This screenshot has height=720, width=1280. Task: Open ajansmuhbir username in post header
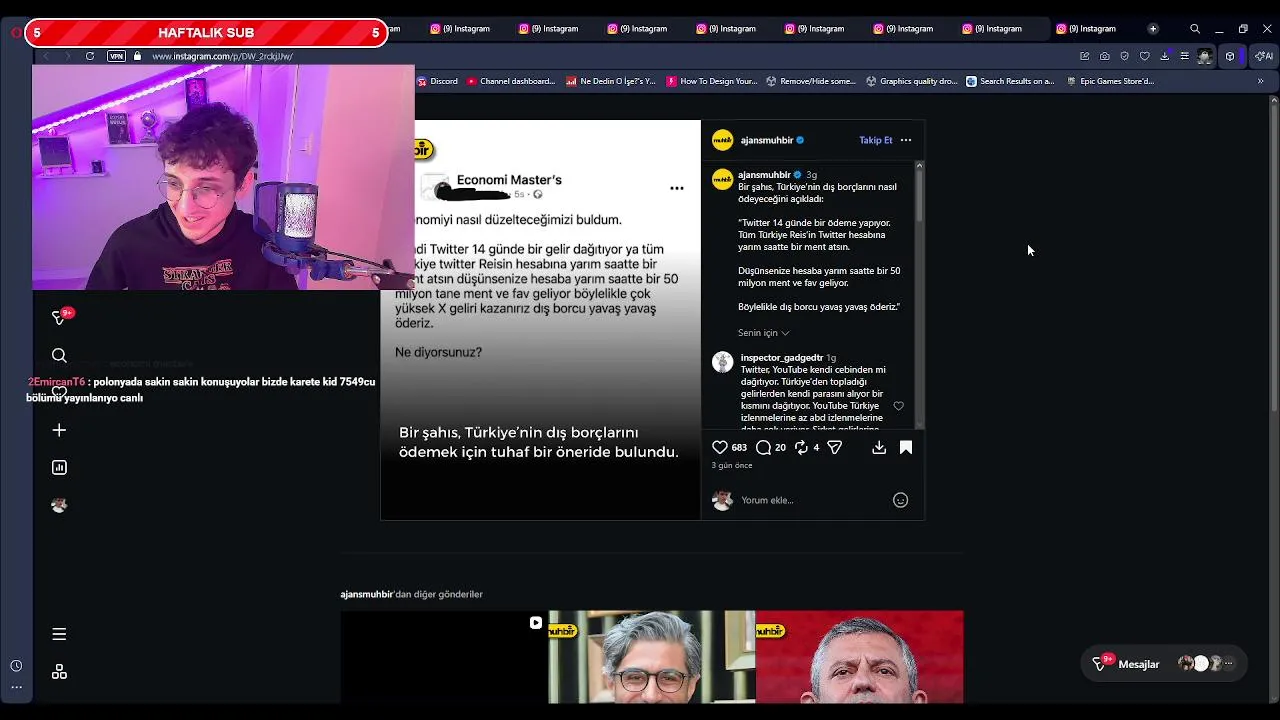tap(767, 140)
